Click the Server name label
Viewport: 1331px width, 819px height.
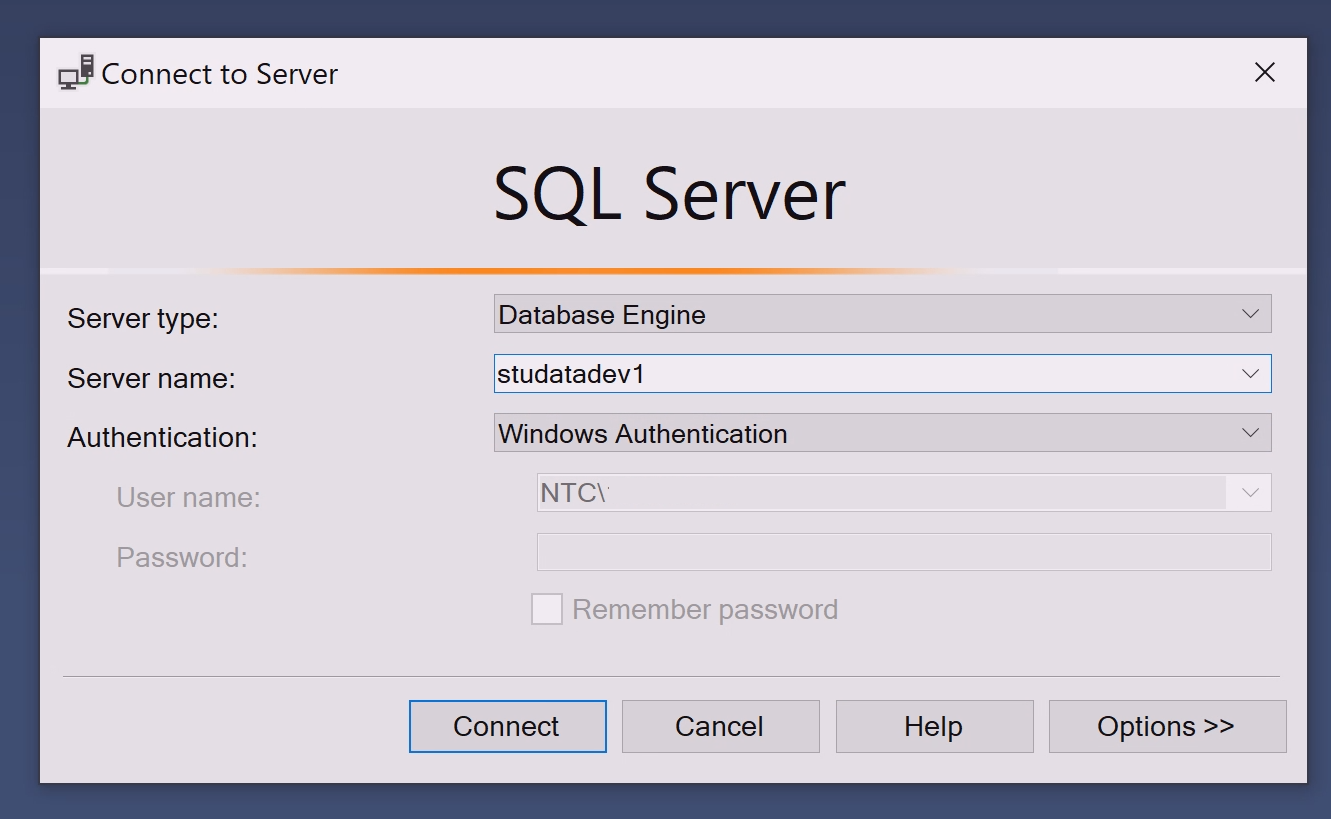pos(151,378)
